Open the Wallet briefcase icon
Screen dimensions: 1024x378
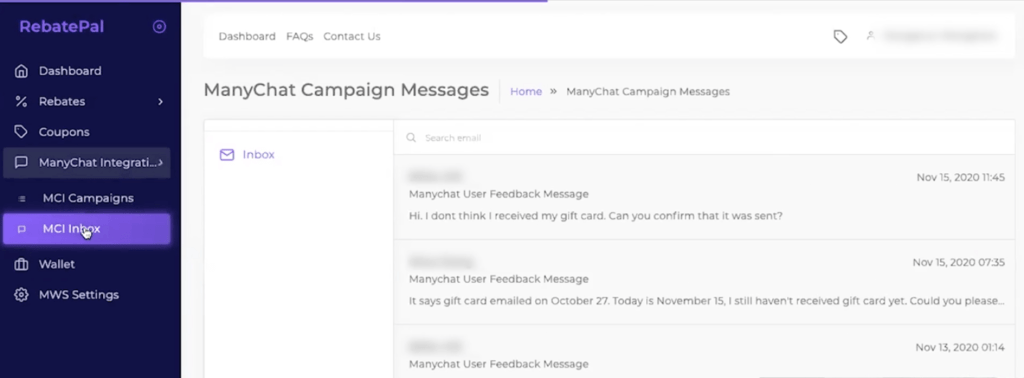(21, 264)
